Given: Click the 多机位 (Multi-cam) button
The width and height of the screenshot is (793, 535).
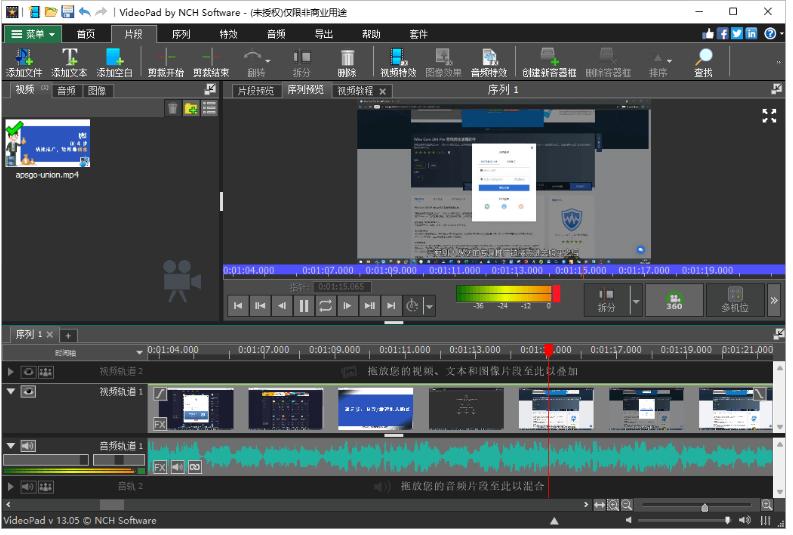Looking at the screenshot, I should [x=734, y=300].
